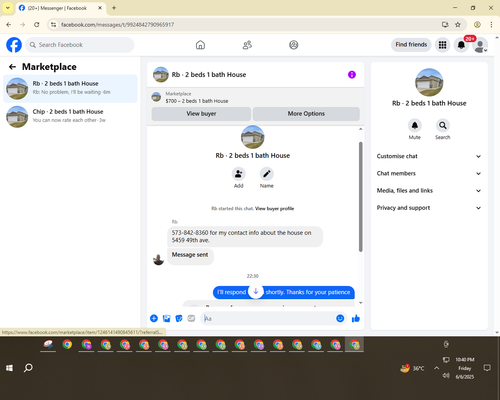The width and height of the screenshot is (500, 400).
Task: Bookmark this page star icon
Action: tap(458, 25)
